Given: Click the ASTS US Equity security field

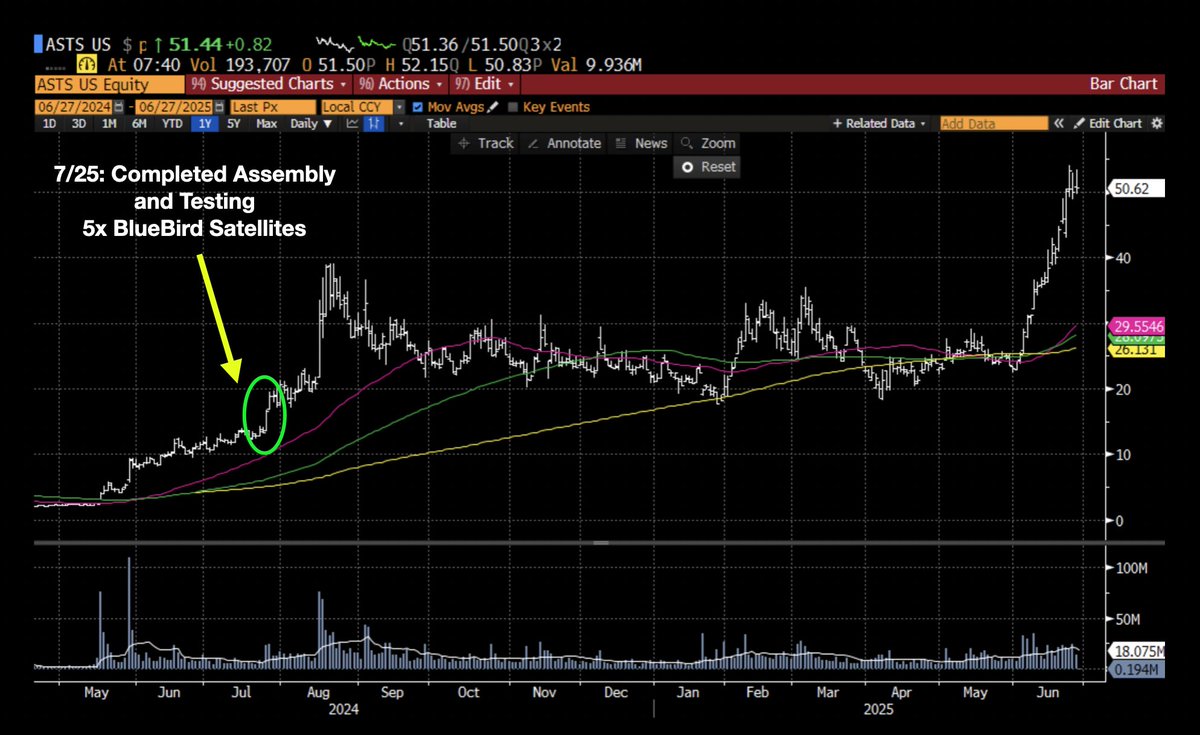Looking at the screenshot, I should (109, 84).
